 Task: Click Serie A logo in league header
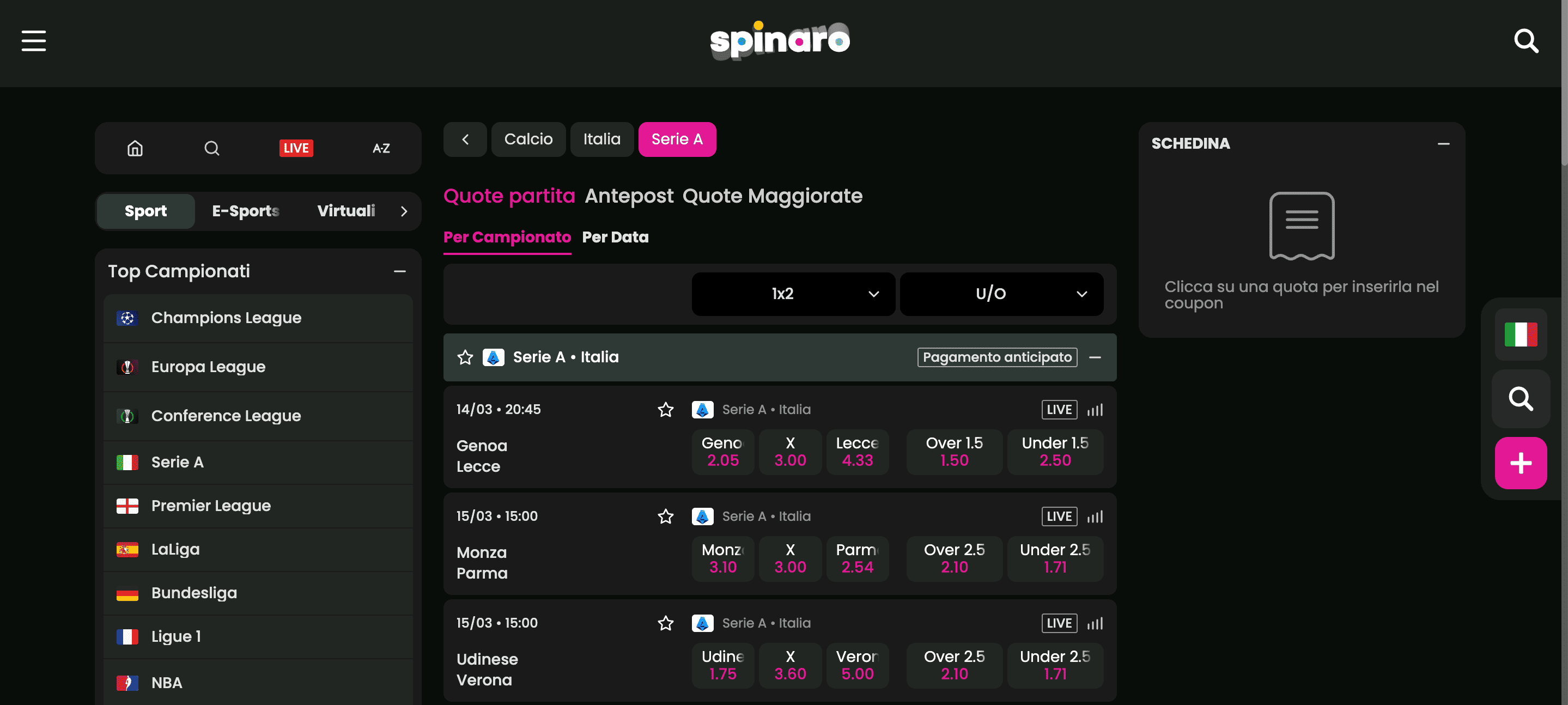tap(493, 357)
